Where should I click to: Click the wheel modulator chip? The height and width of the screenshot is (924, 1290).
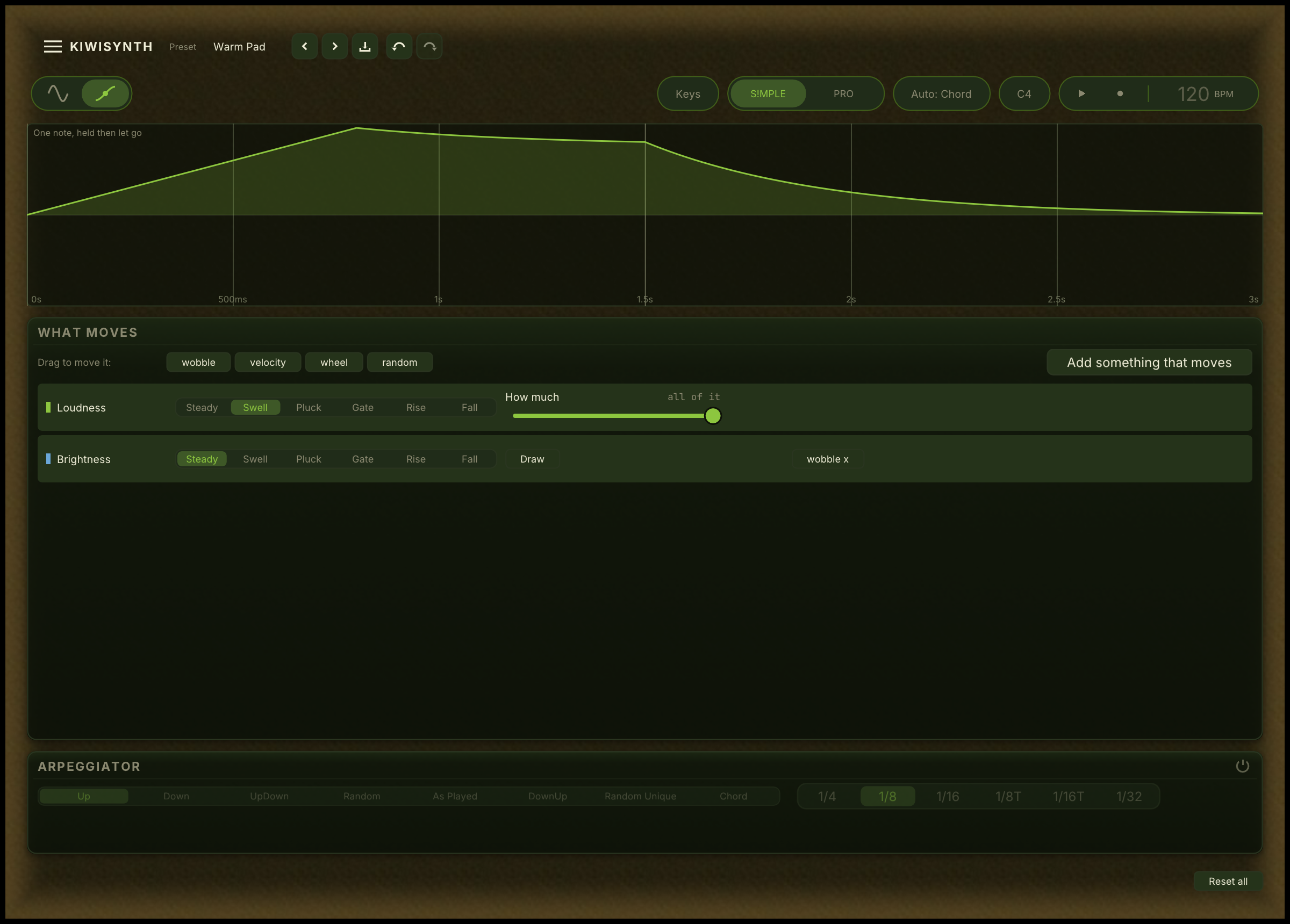pyautogui.click(x=334, y=362)
